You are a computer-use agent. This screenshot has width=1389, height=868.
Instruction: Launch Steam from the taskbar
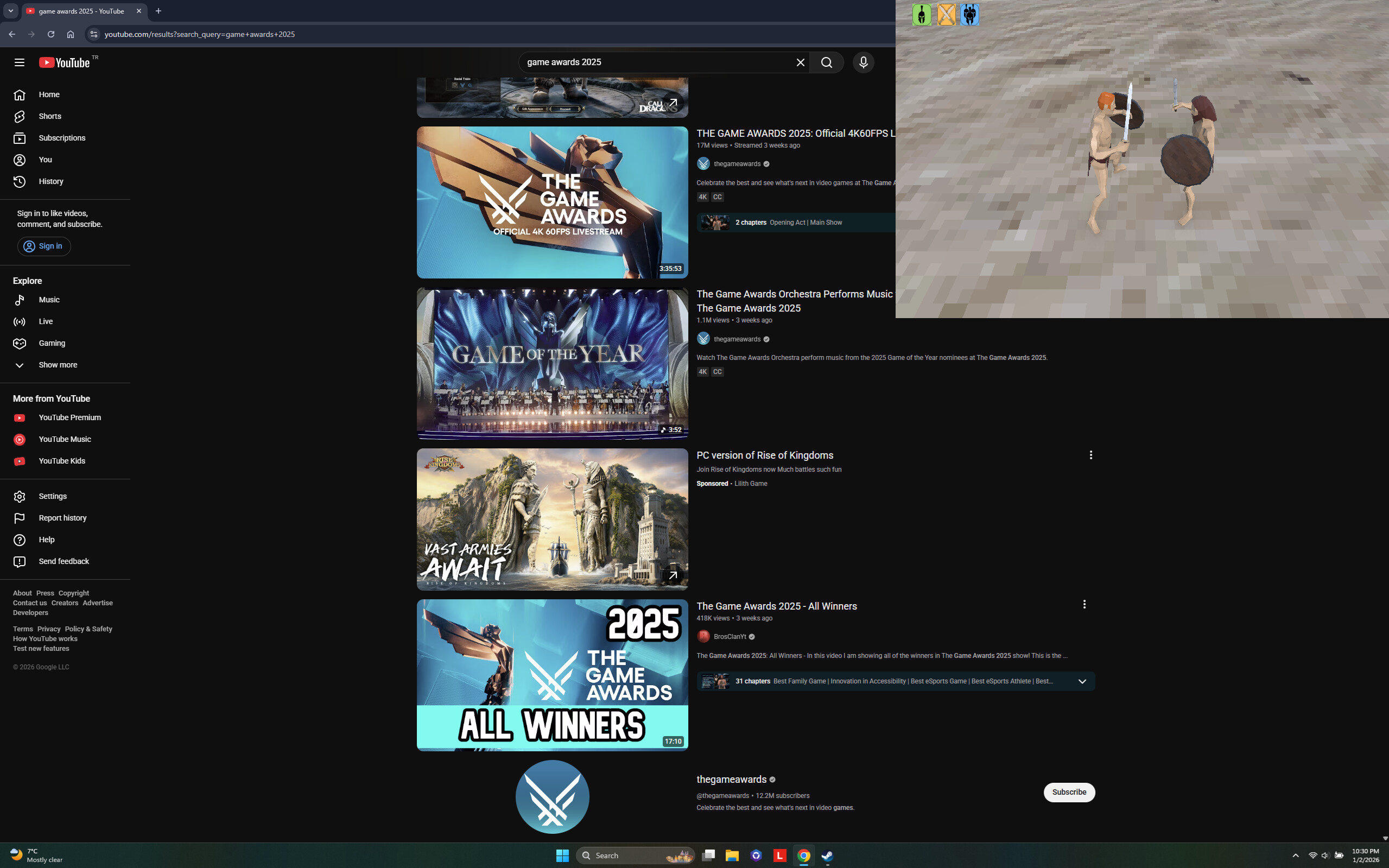click(x=826, y=855)
